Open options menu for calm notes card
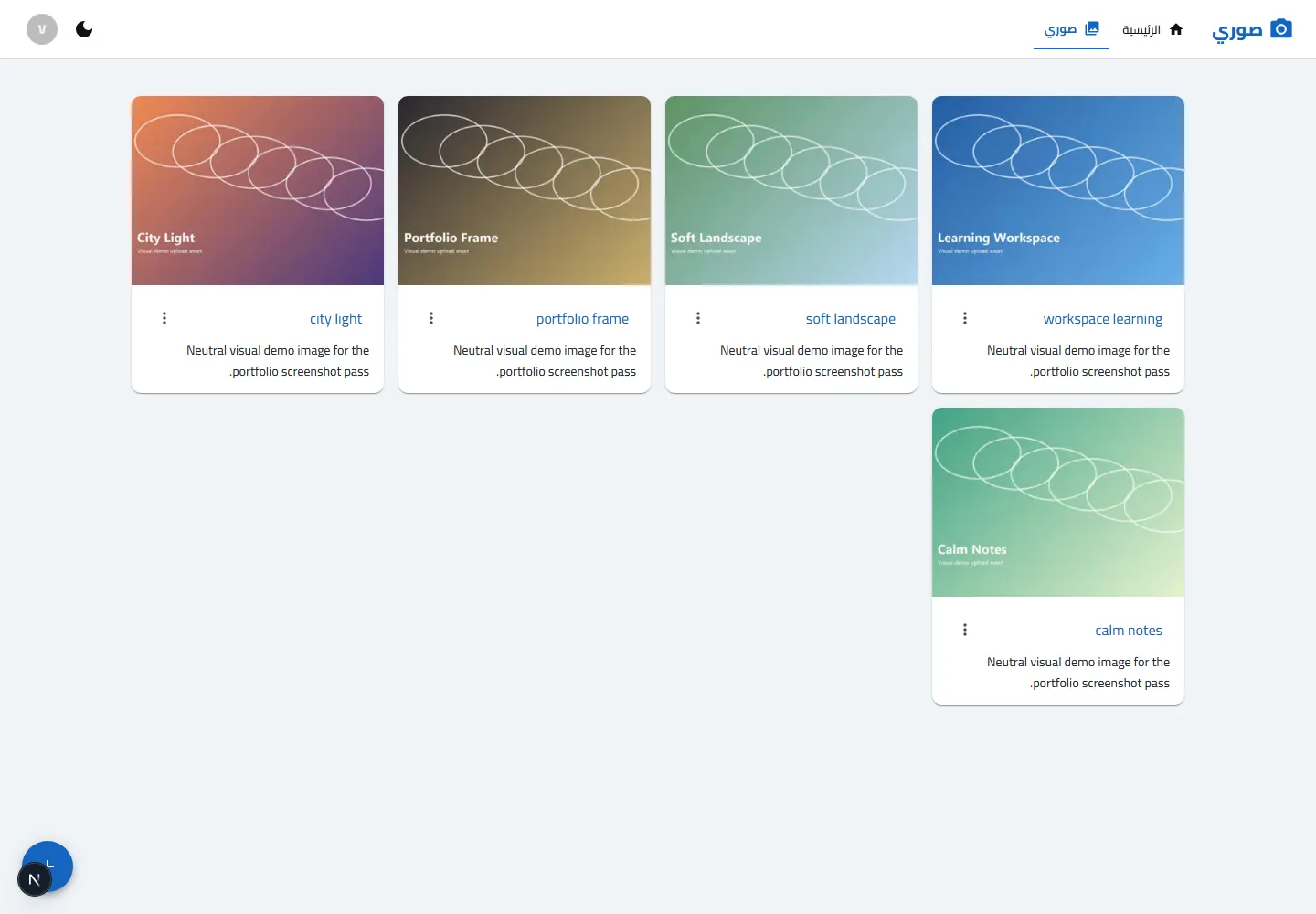 click(x=965, y=630)
